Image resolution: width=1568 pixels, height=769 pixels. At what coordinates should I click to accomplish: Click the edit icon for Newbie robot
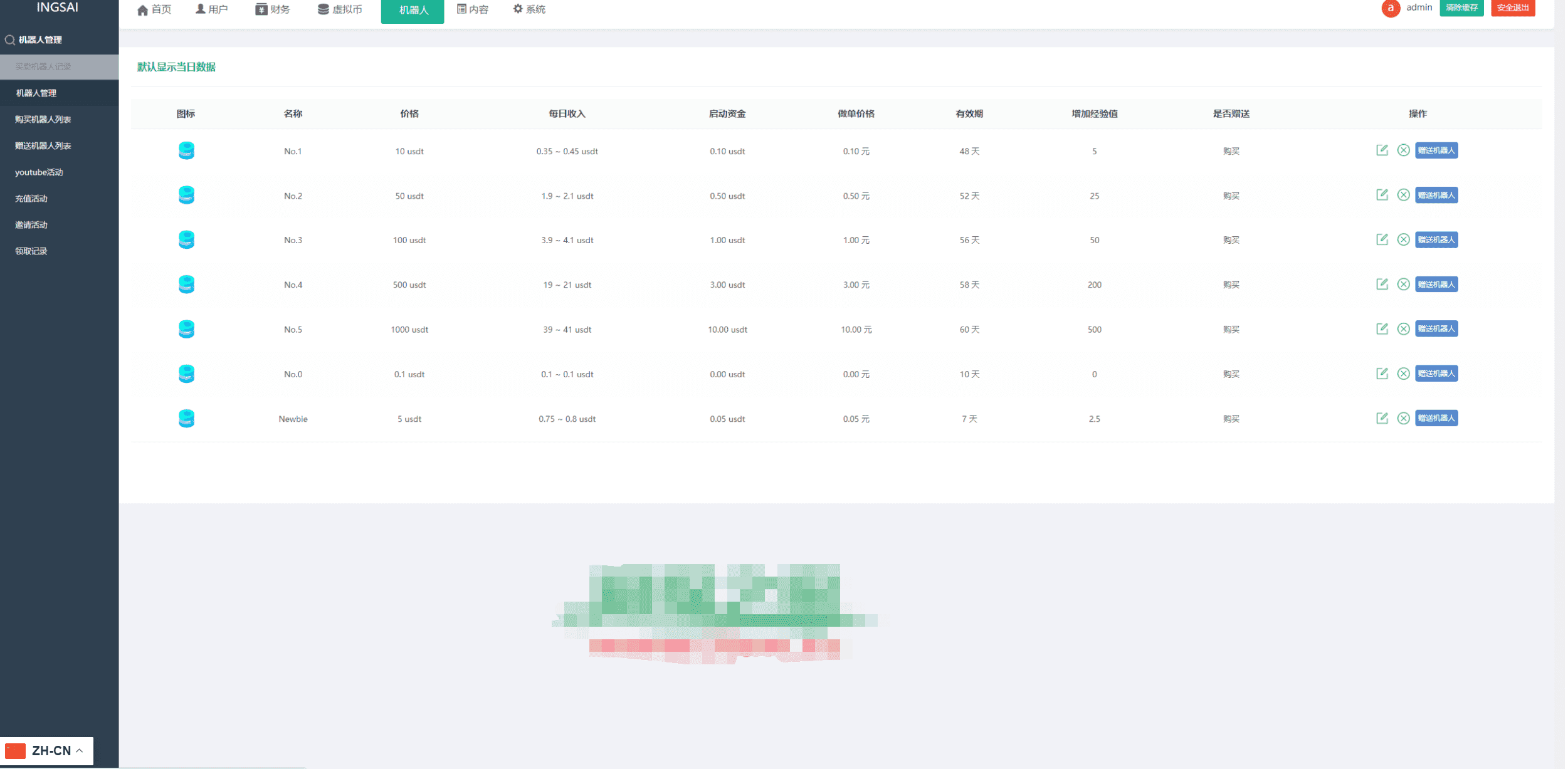click(x=1384, y=418)
